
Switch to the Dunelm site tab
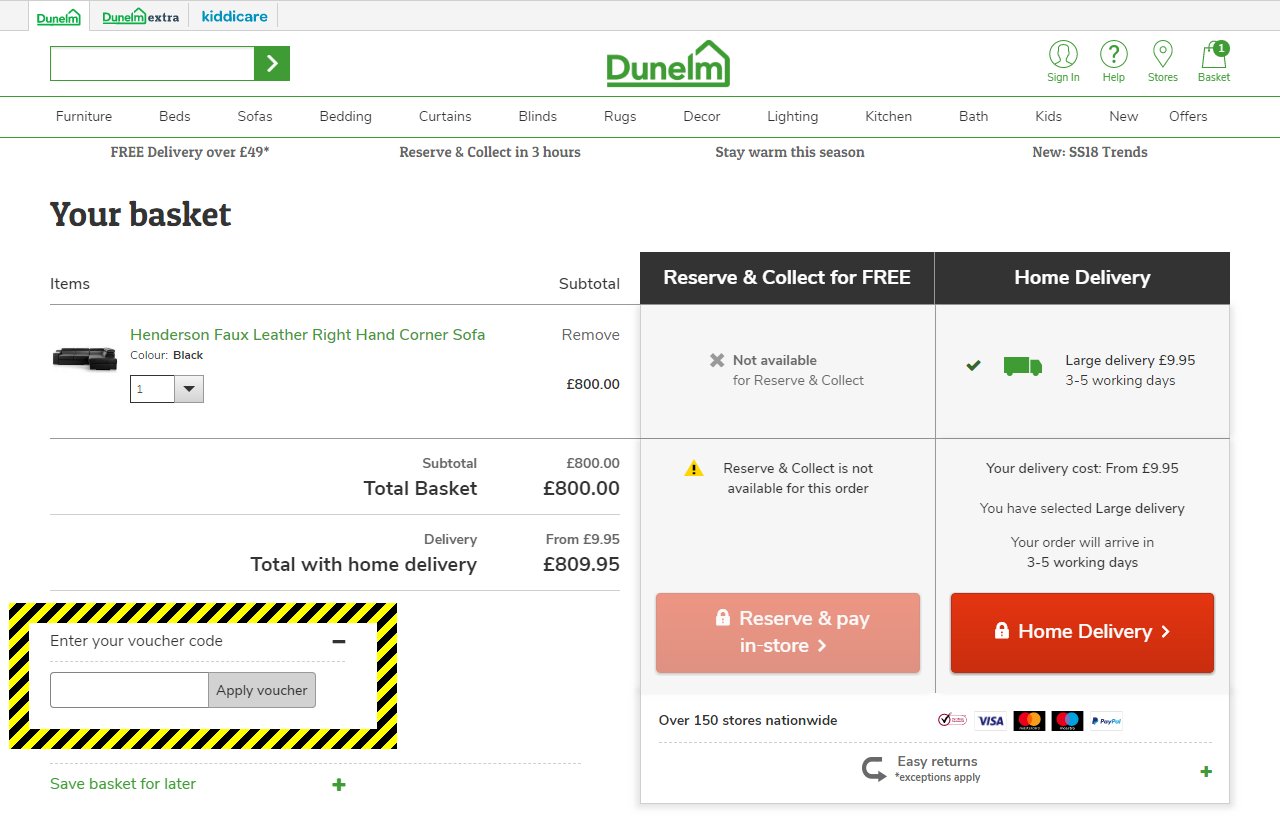click(x=59, y=16)
